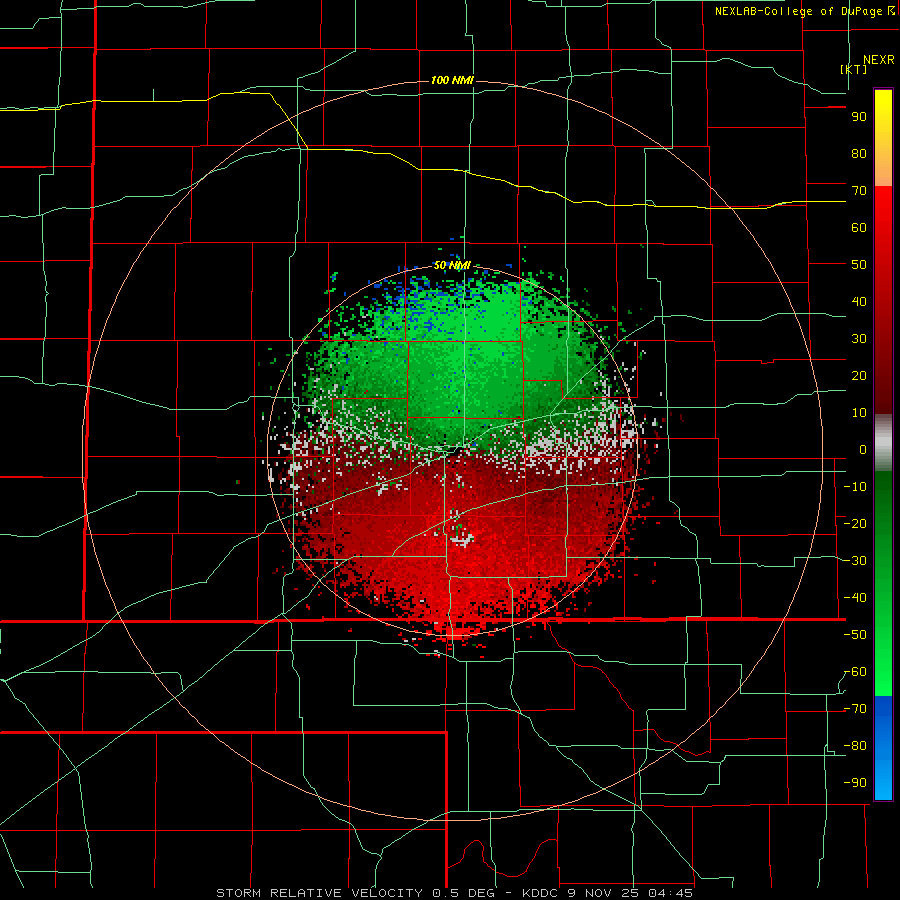Screen dimensions: 900x900
Task: Click the 50 value on velocity scale
Action: point(859,265)
